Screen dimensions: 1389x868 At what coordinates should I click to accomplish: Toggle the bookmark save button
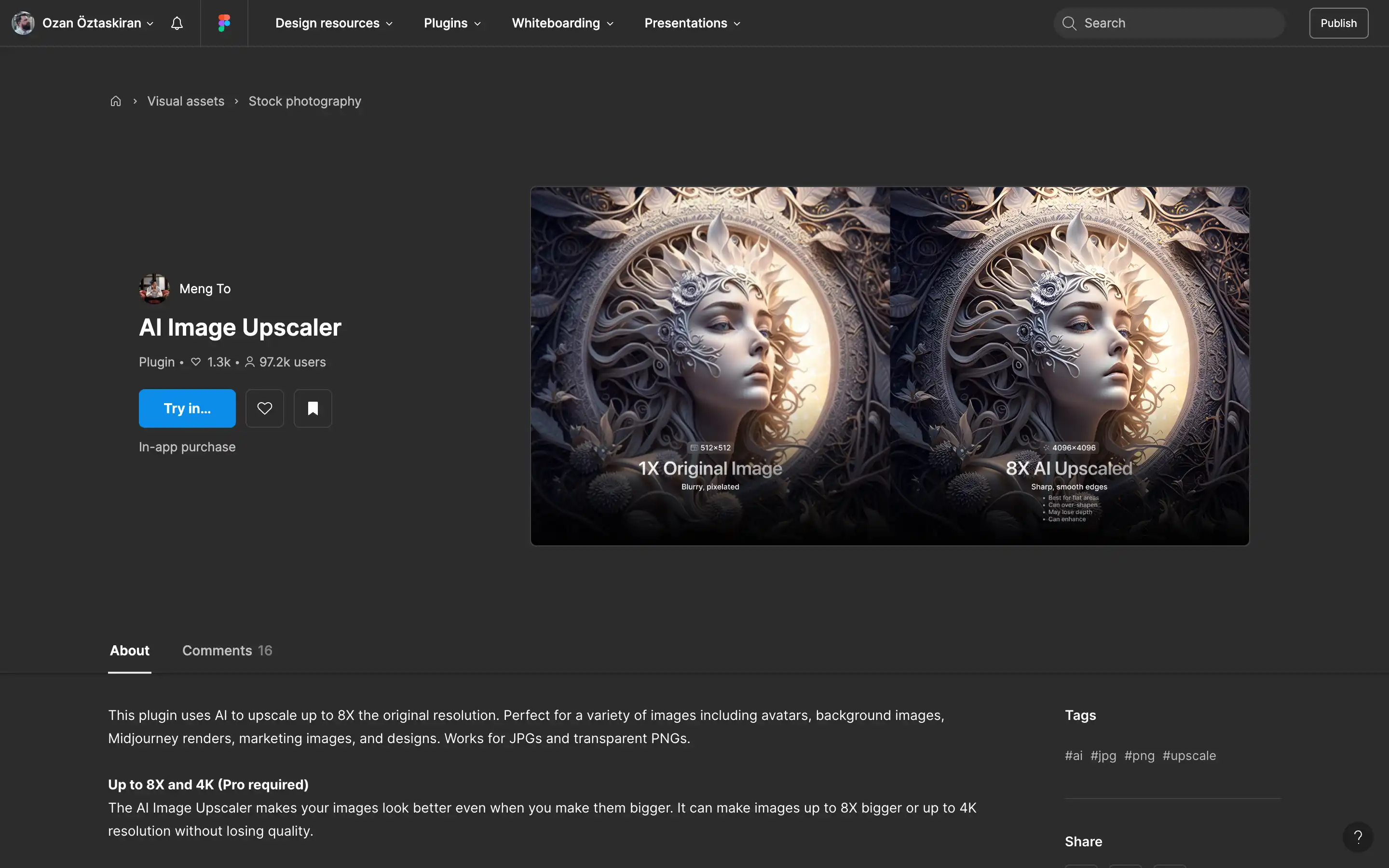coord(313,408)
